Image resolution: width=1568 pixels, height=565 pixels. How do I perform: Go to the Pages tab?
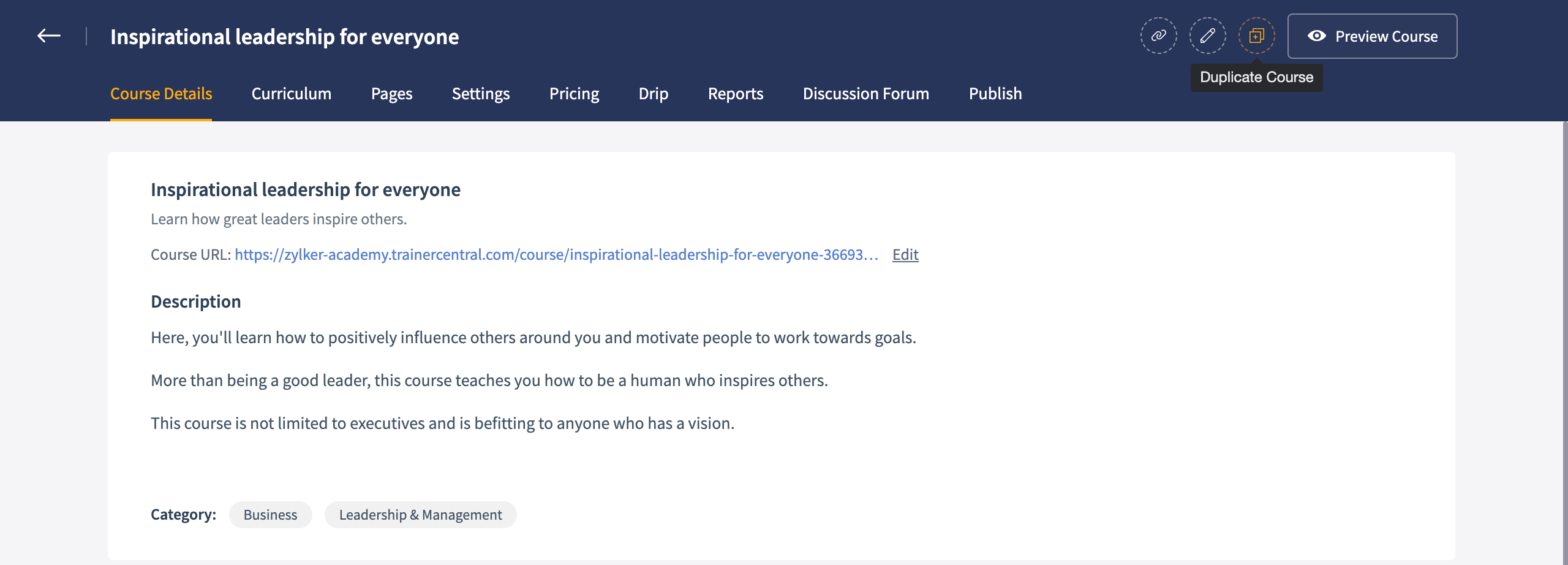pos(391,94)
